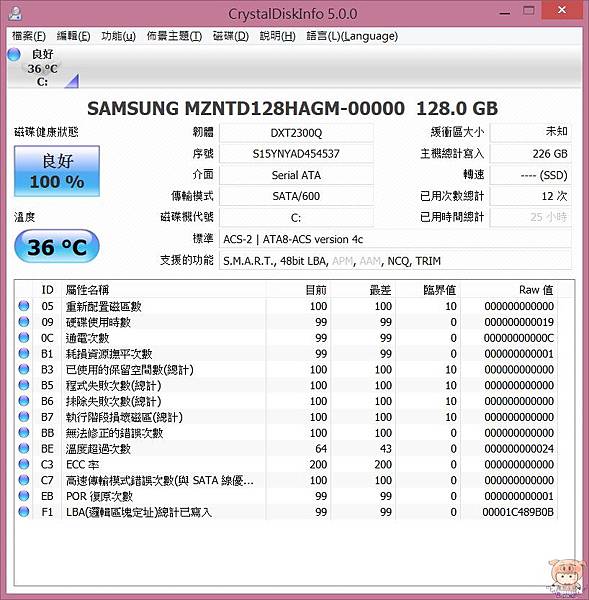Select the 硬碟使用時數 attribute row text
The height and width of the screenshot is (600, 589).
98,322
